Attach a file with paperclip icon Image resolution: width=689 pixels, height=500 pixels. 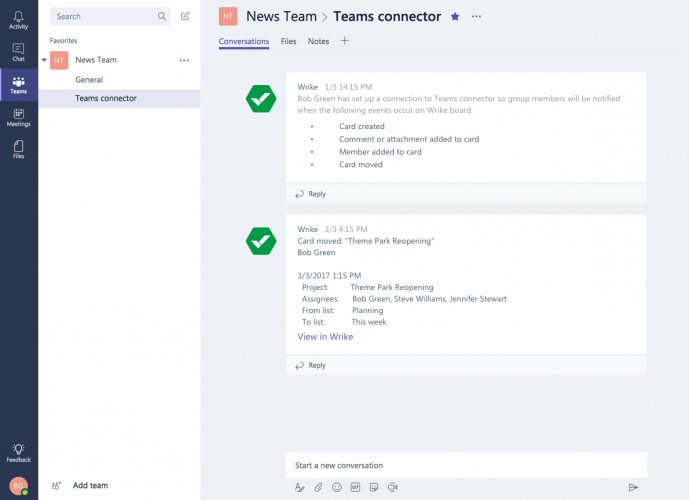tap(318, 487)
